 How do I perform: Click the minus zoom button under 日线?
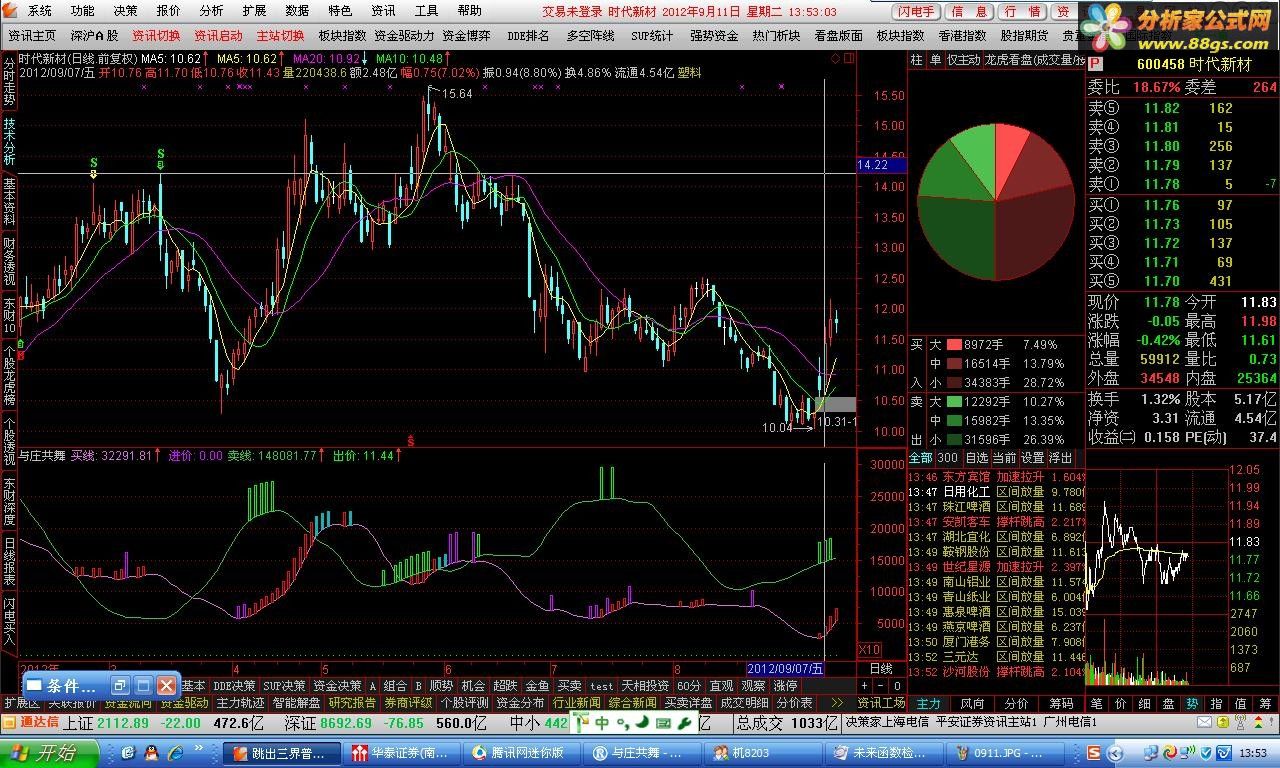click(x=881, y=686)
